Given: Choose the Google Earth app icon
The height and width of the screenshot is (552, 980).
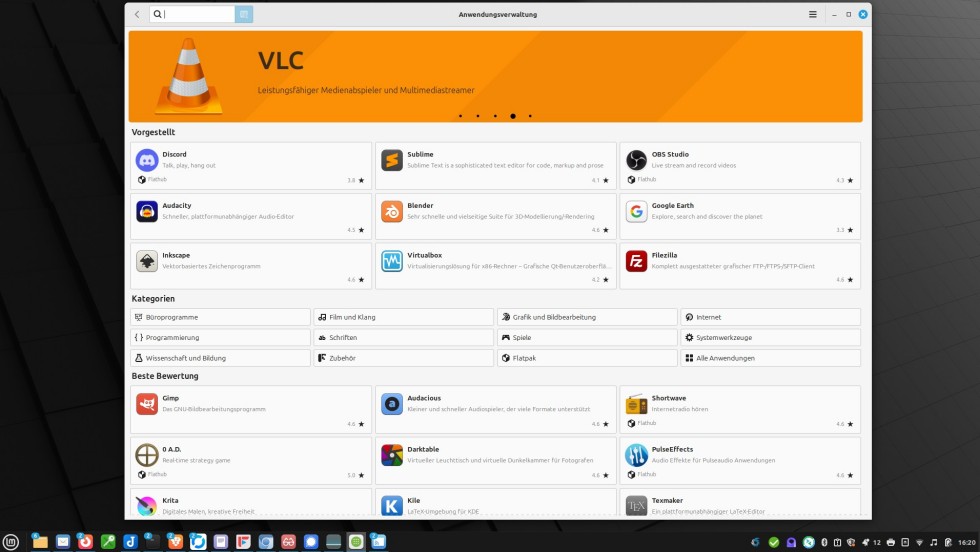Looking at the screenshot, I should click(637, 211).
